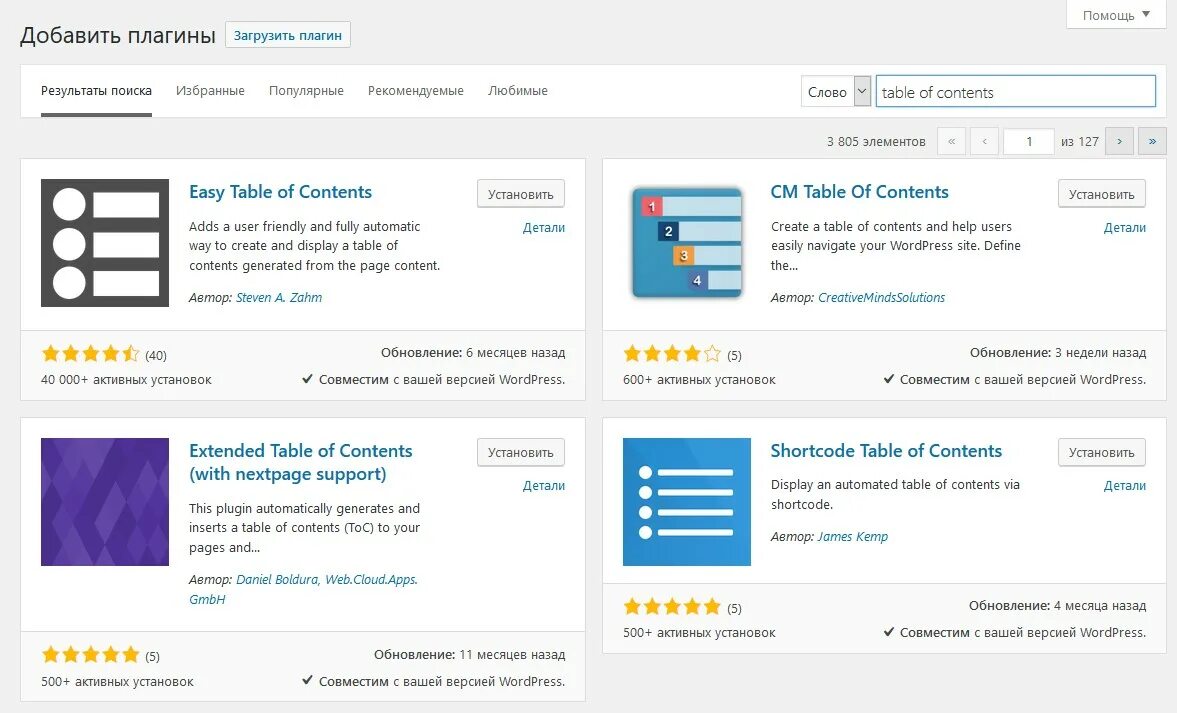Click the current page number field
1177x713 pixels.
pos(1028,142)
